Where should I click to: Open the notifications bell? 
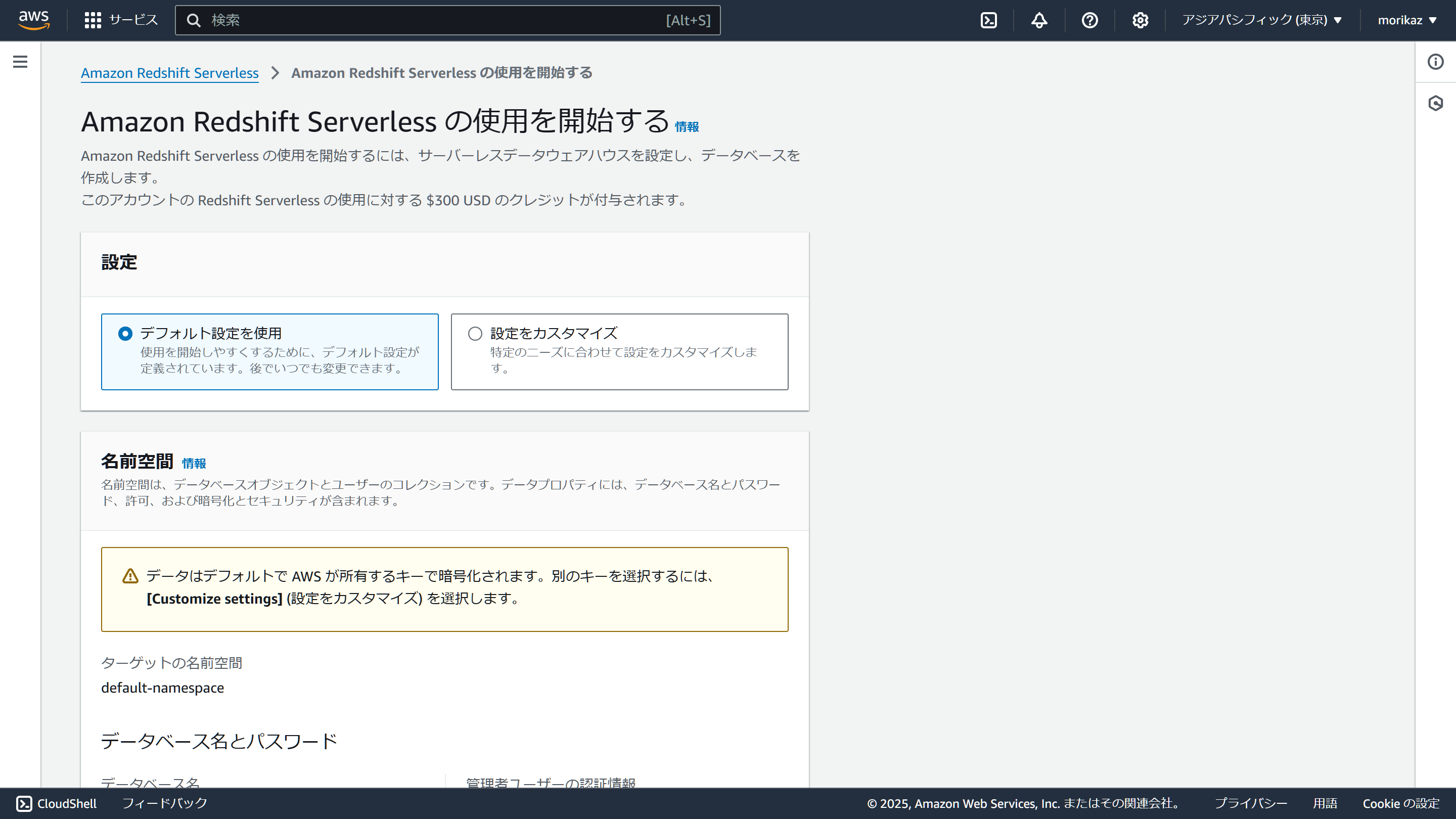pyautogui.click(x=1039, y=20)
